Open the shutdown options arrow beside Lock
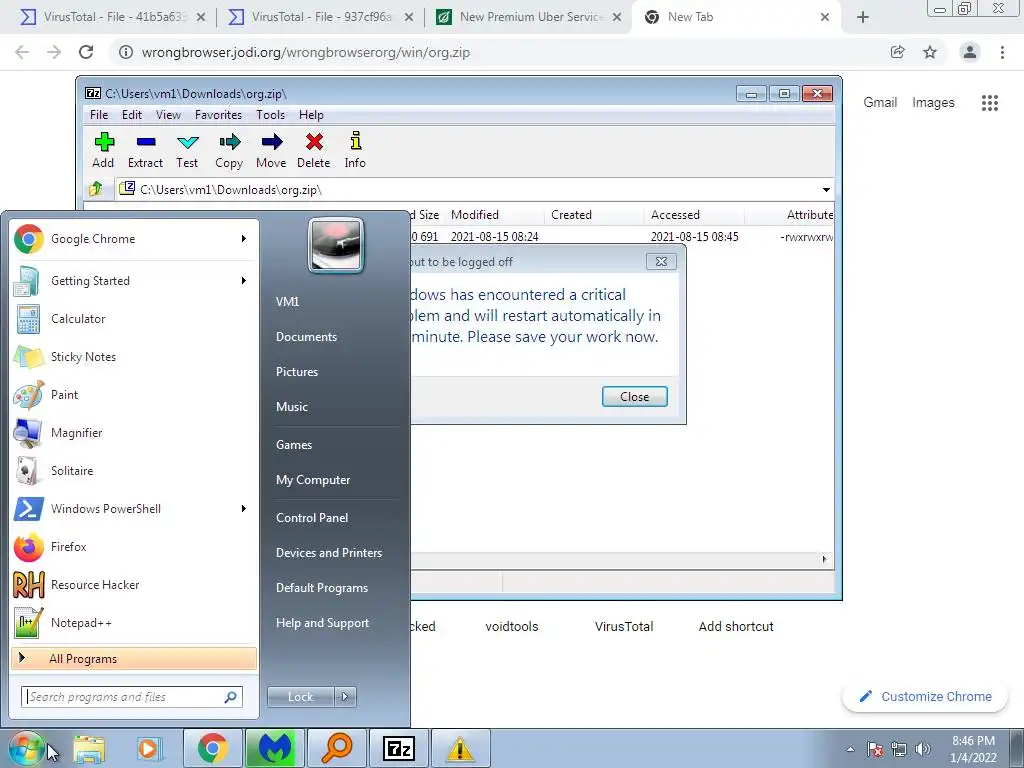This screenshot has width=1024, height=768. (345, 697)
